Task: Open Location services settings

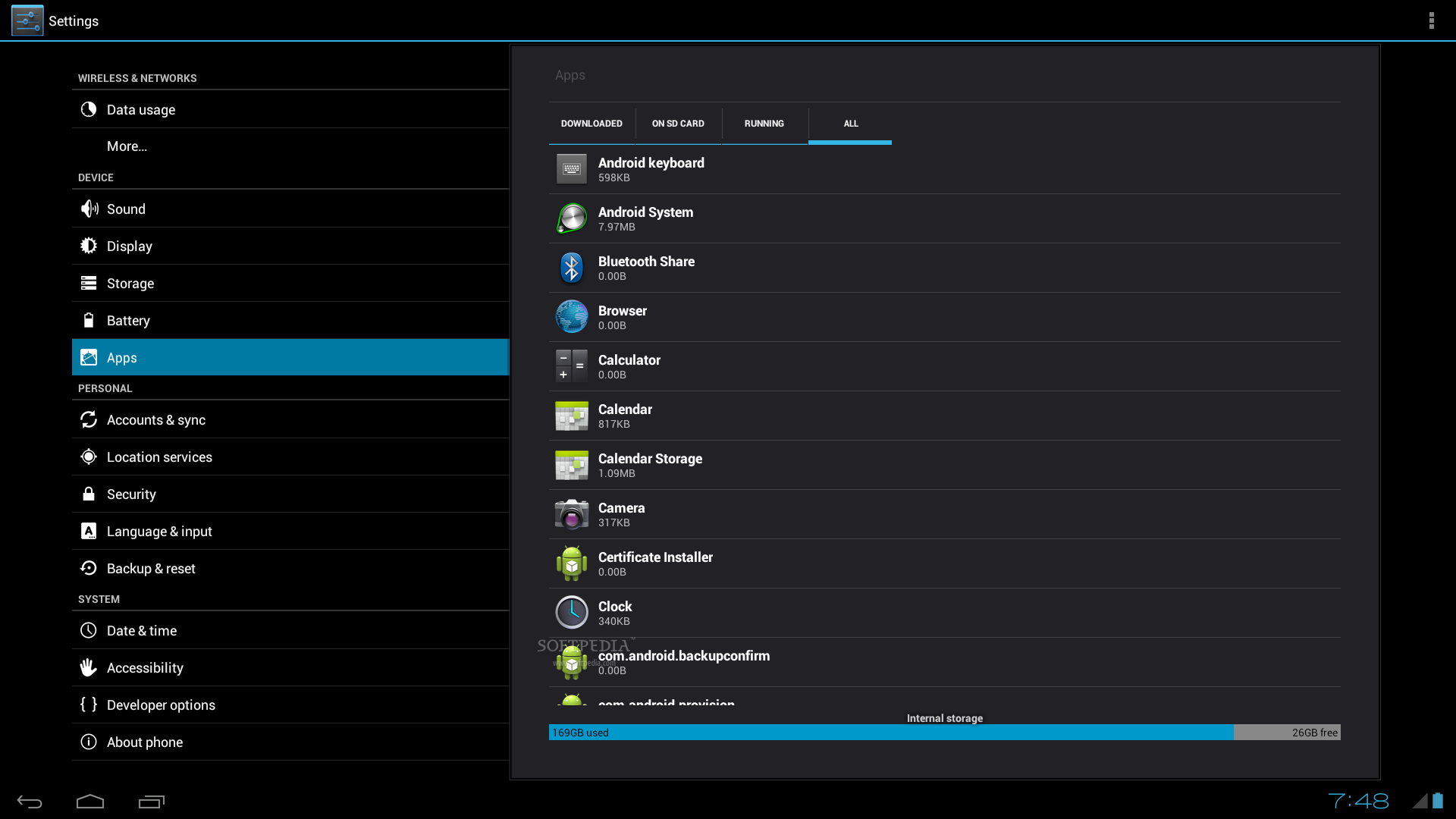Action: coord(290,457)
